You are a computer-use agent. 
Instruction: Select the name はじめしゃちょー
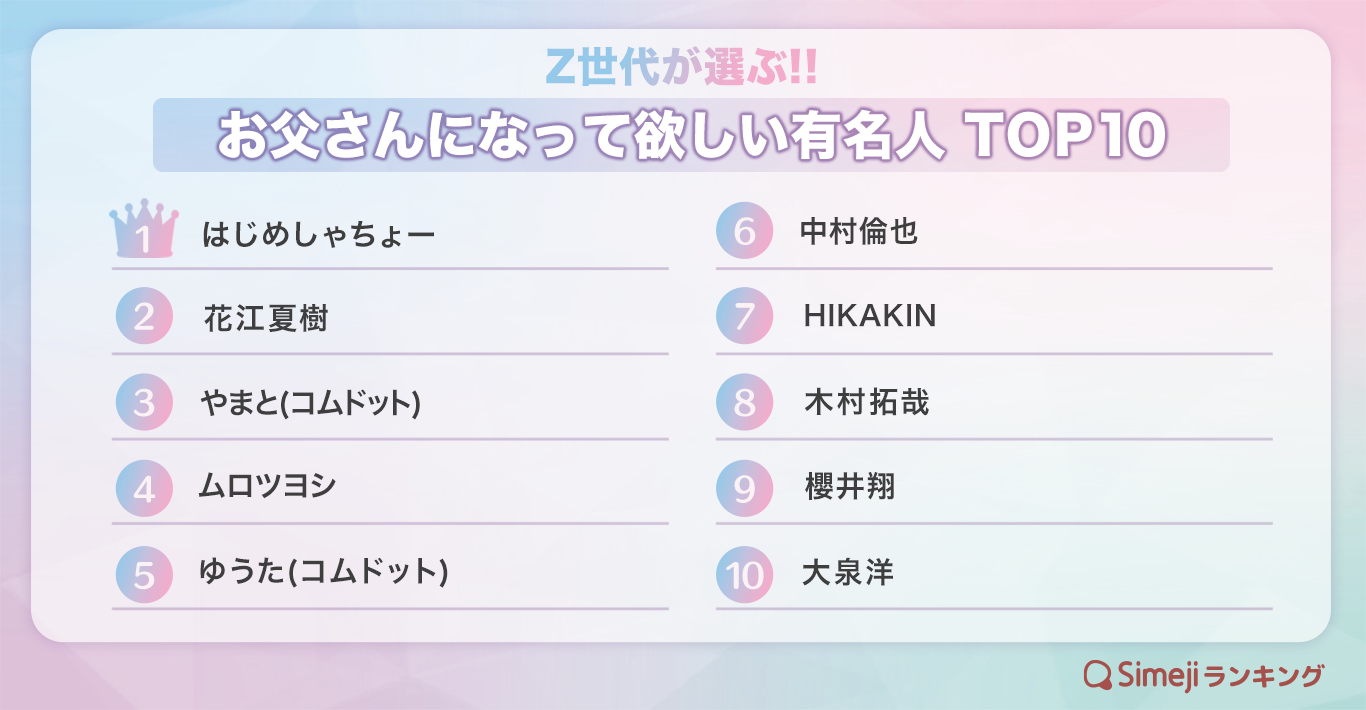pyautogui.click(x=319, y=235)
